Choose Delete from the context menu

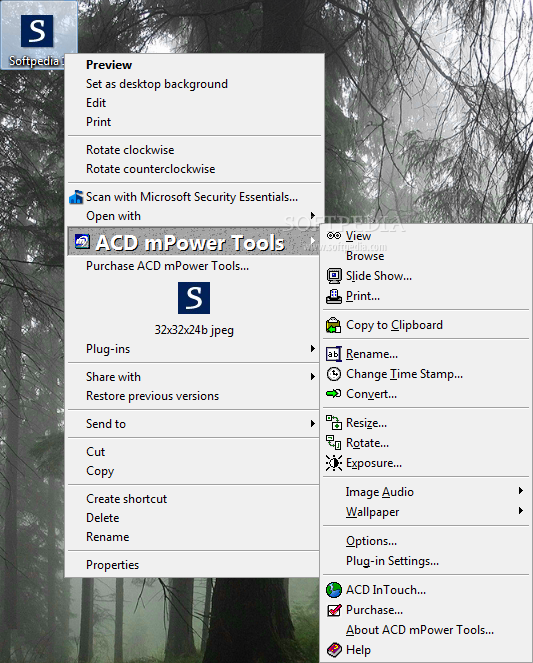pyautogui.click(x=103, y=518)
